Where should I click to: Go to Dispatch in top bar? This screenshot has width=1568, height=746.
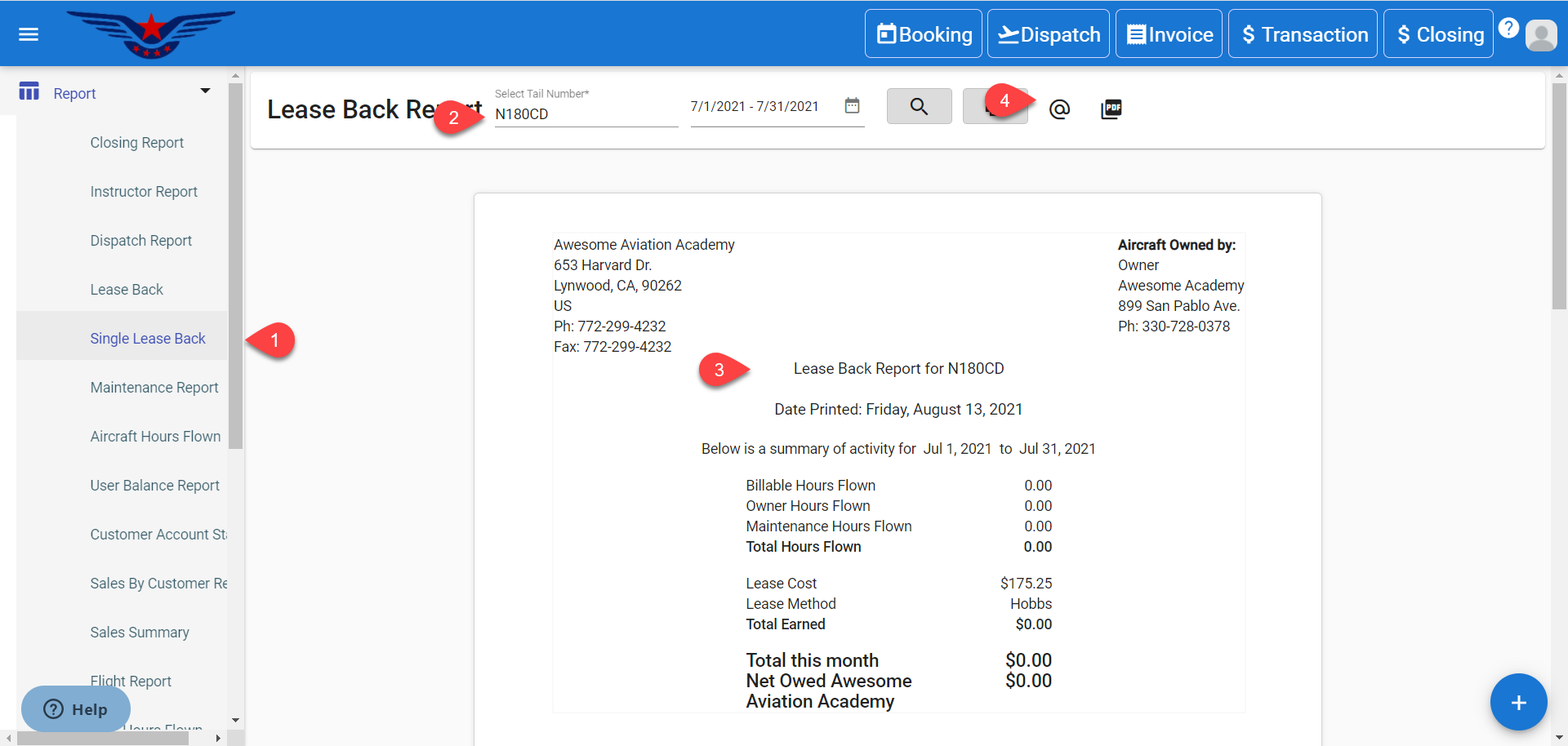(1049, 34)
